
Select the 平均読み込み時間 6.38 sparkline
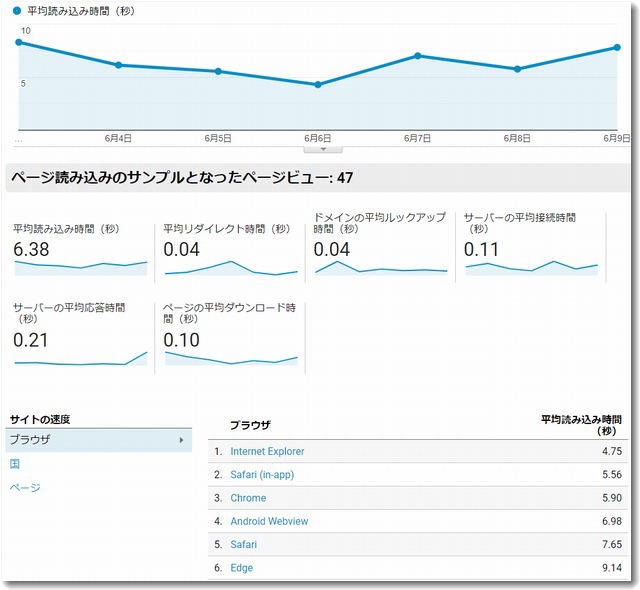pyautogui.click(x=80, y=267)
